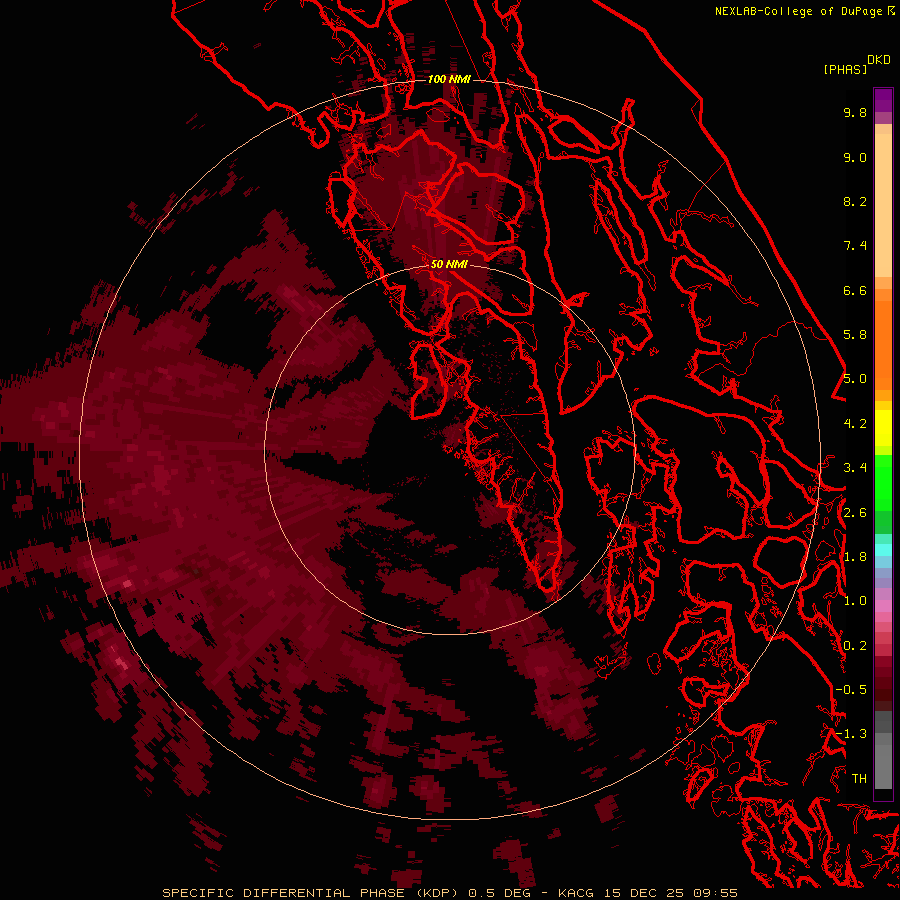The width and height of the screenshot is (900, 900).
Task: Click the 100 NMI range ring label
Action: pyautogui.click(x=449, y=79)
